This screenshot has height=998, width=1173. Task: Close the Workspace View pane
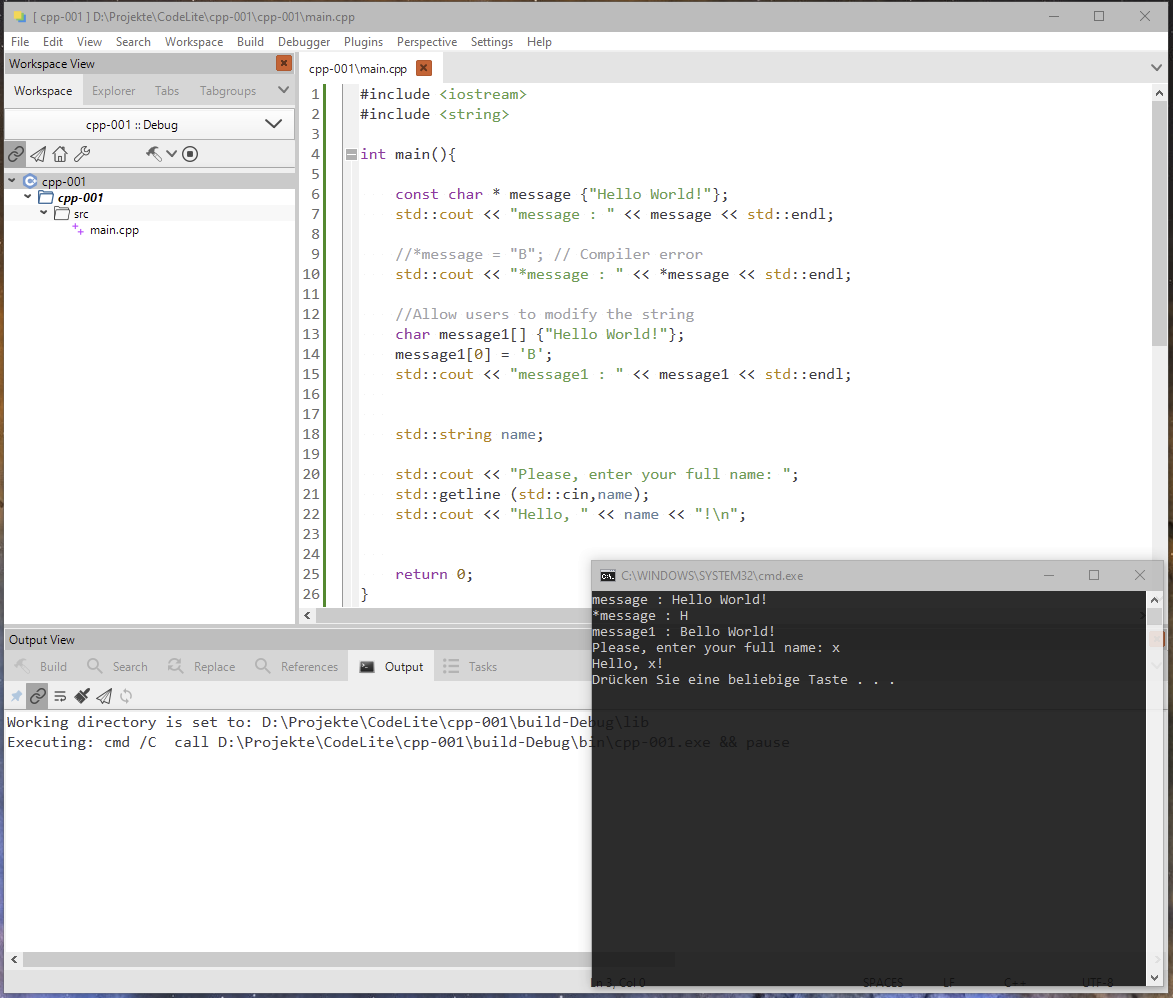(284, 63)
